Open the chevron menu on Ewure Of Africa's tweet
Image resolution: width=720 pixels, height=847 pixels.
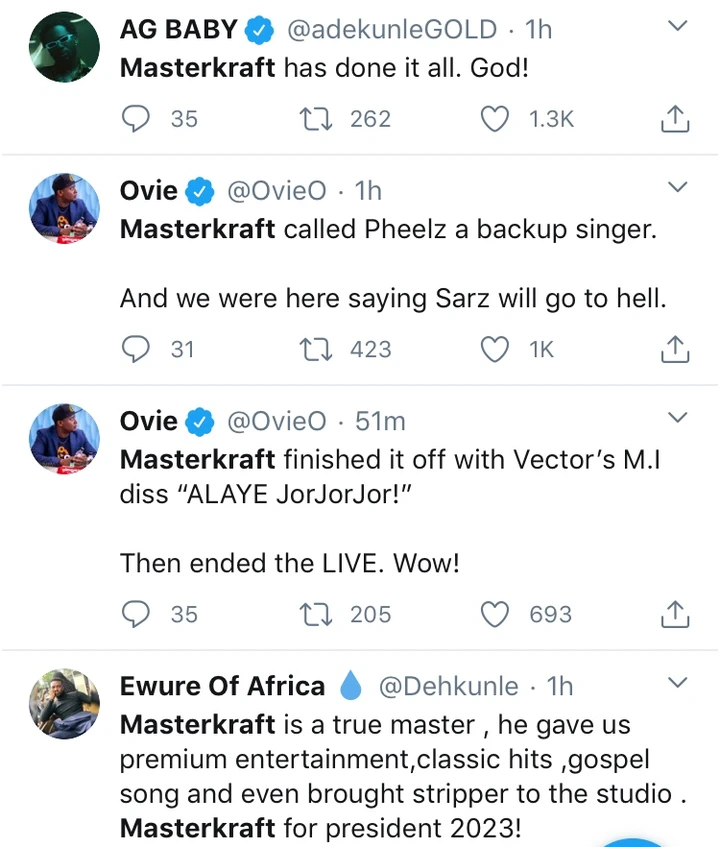click(677, 683)
